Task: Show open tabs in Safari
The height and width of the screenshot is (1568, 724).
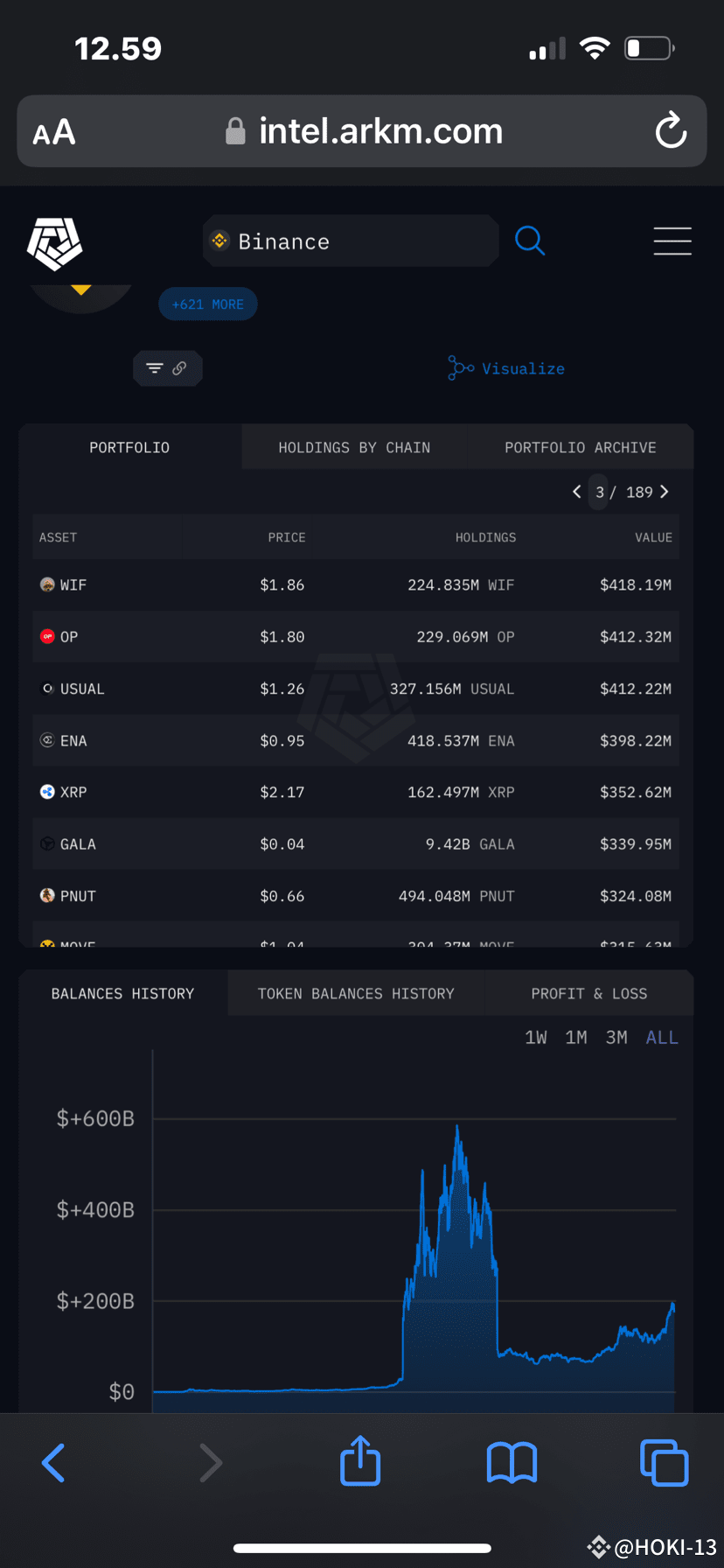Action: (x=665, y=1462)
